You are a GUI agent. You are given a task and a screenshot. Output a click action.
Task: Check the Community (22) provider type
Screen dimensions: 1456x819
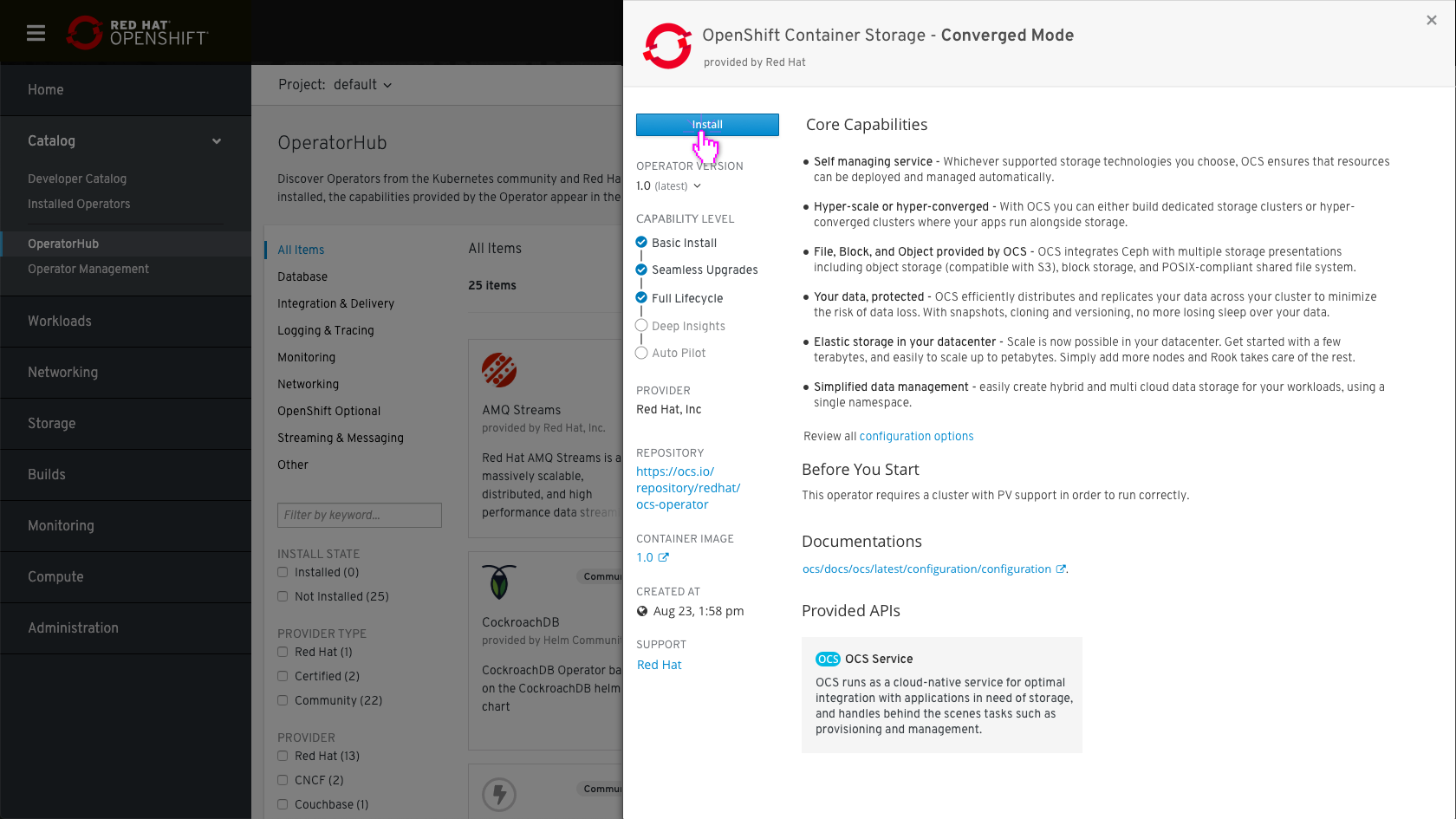[283, 700]
